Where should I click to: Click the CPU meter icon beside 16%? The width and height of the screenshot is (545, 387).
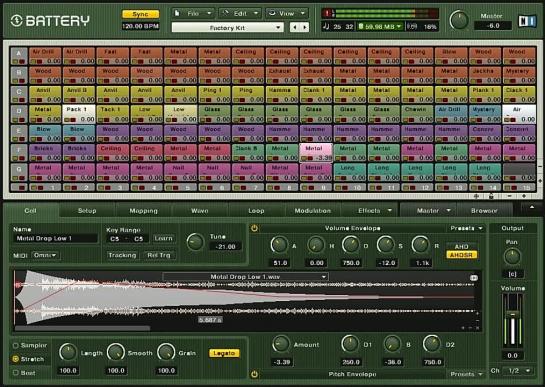412,26
